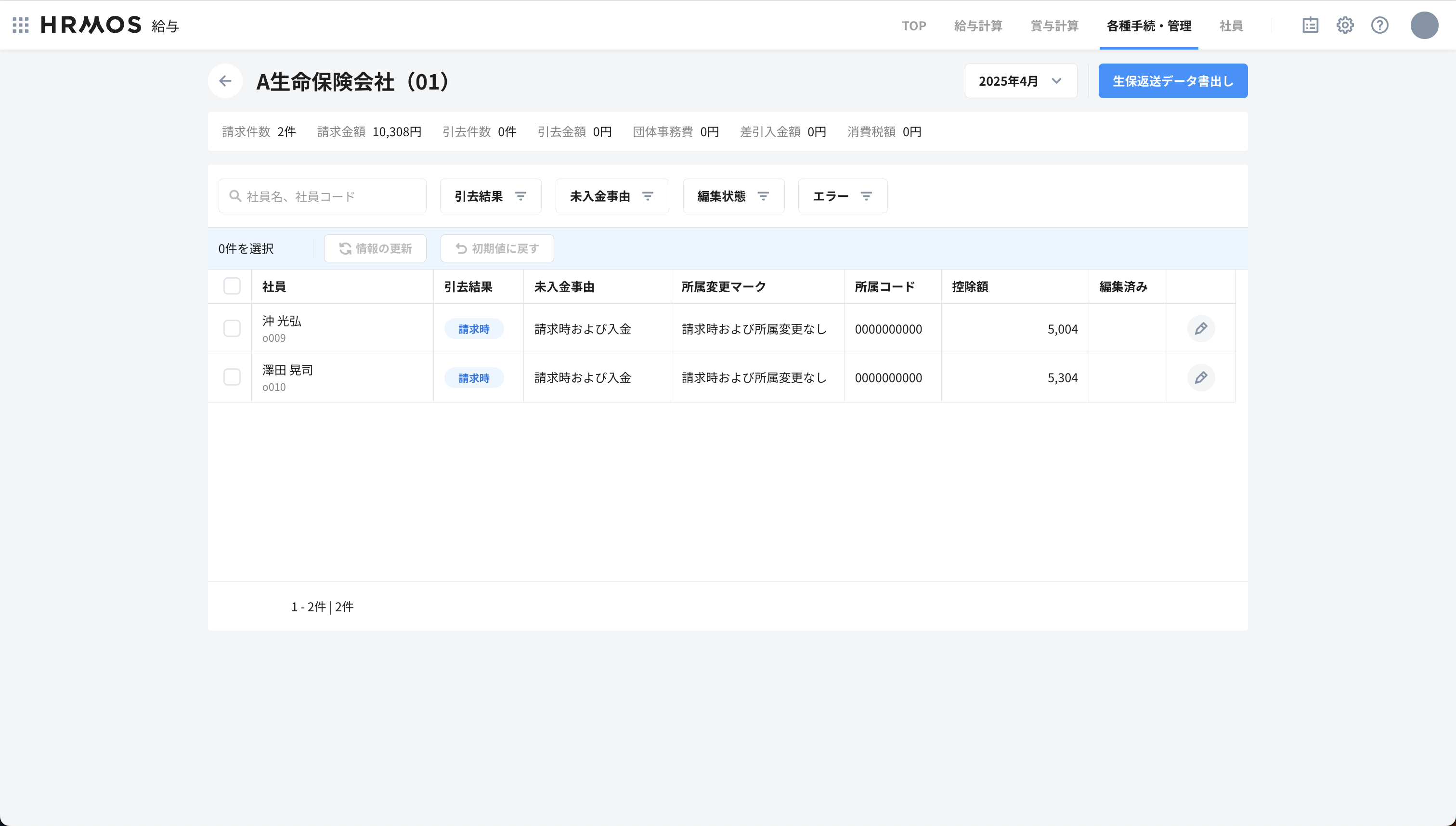Select the edit pencil for 澤田 晃司's row
Viewport: 1456px width, 826px height.
point(1202,377)
